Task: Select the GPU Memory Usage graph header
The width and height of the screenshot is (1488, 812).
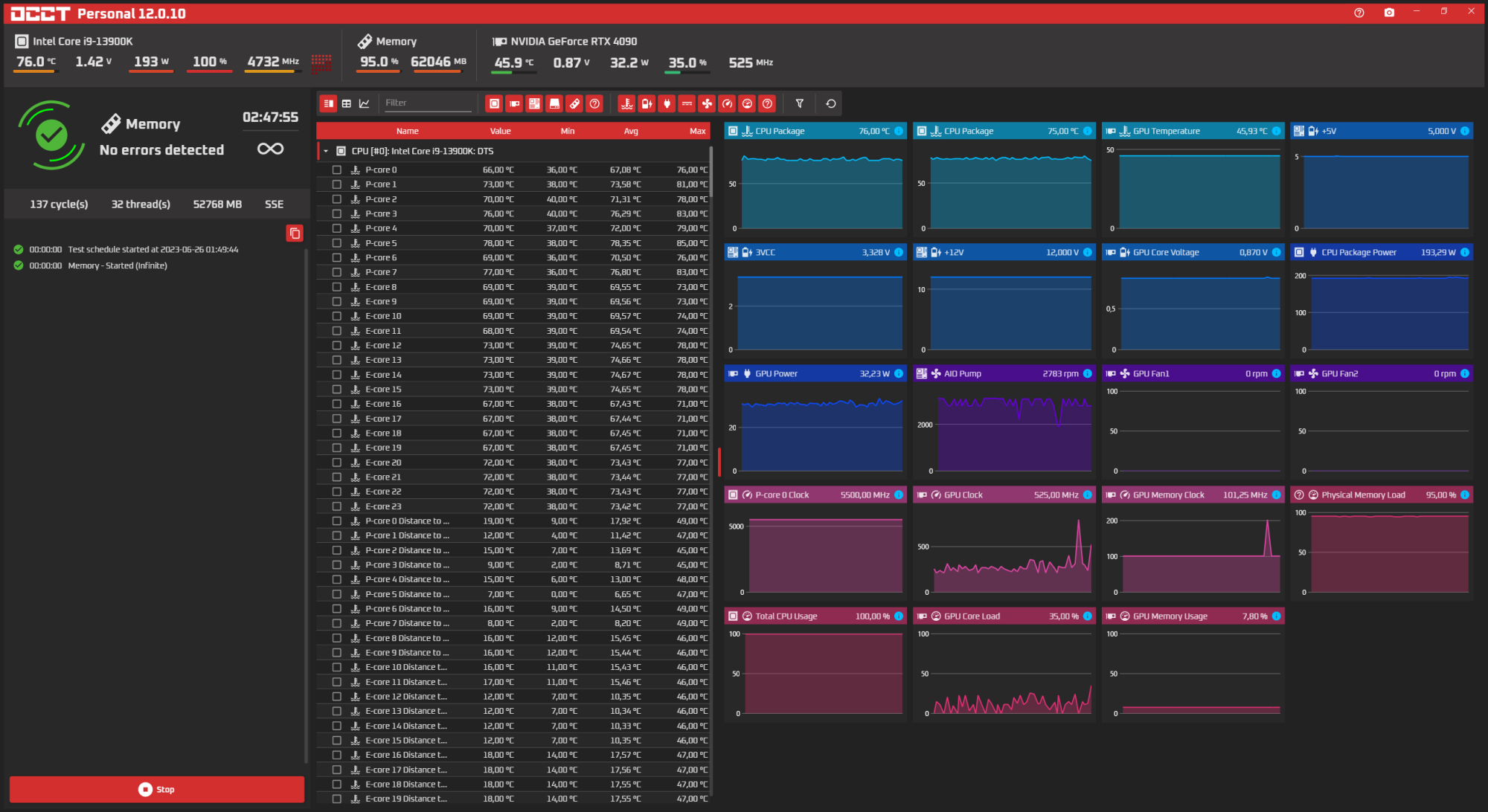Action: pyautogui.click(x=1193, y=616)
